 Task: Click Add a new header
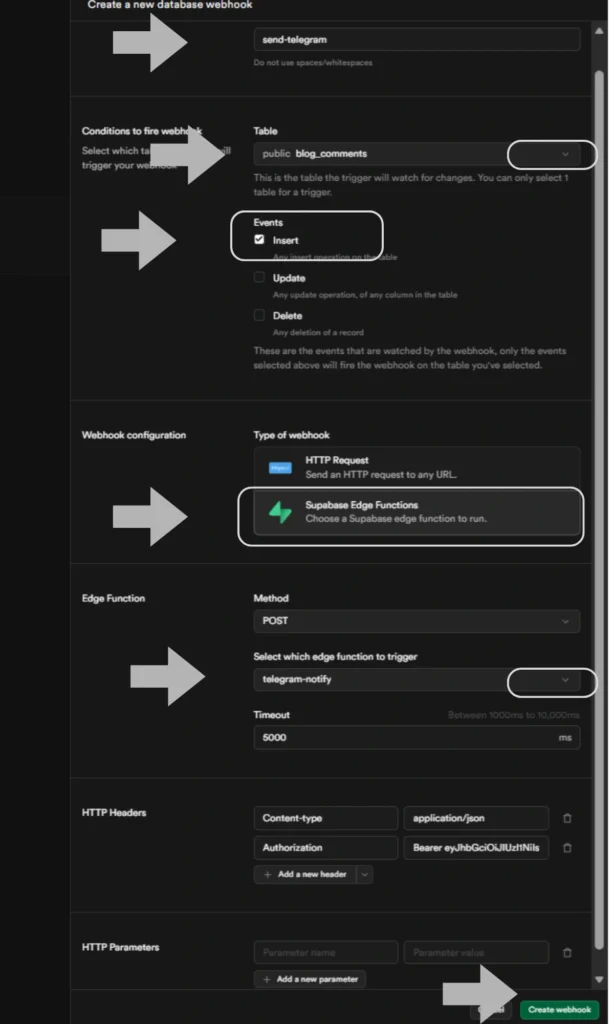coord(305,874)
